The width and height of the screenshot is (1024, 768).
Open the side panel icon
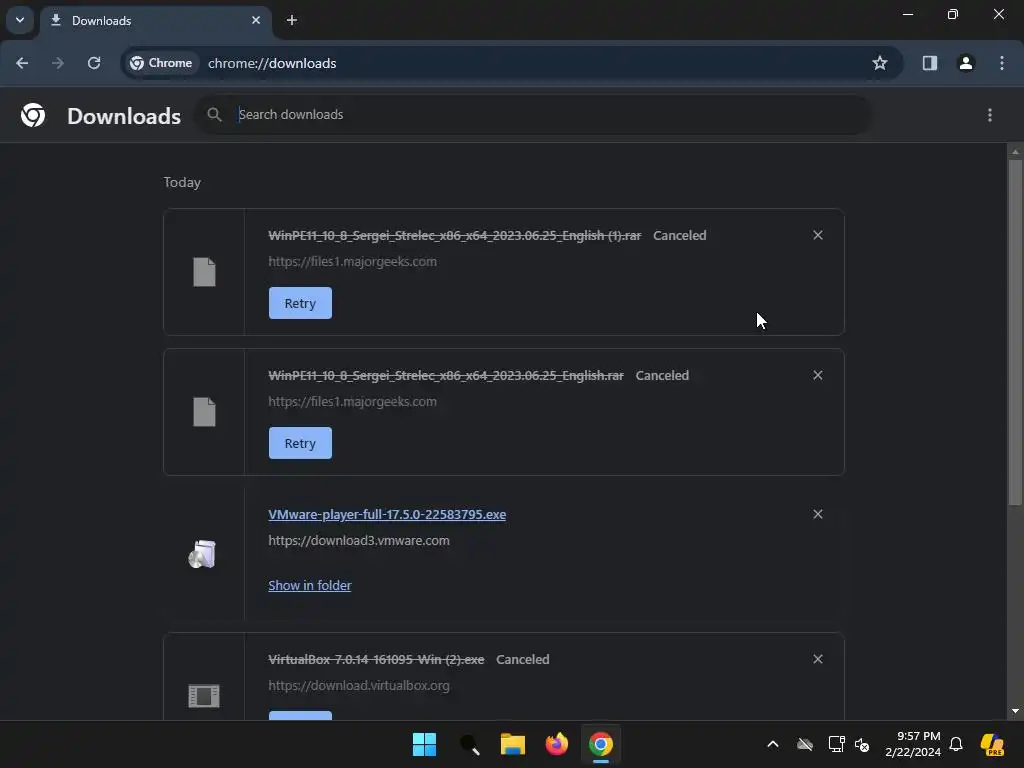930,63
